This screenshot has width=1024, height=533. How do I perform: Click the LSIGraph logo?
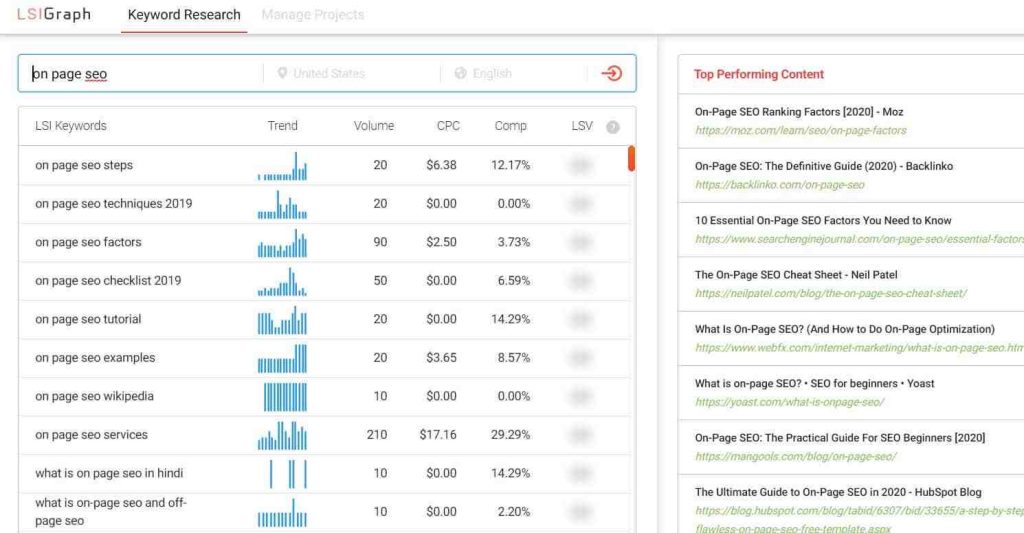[54, 14]
